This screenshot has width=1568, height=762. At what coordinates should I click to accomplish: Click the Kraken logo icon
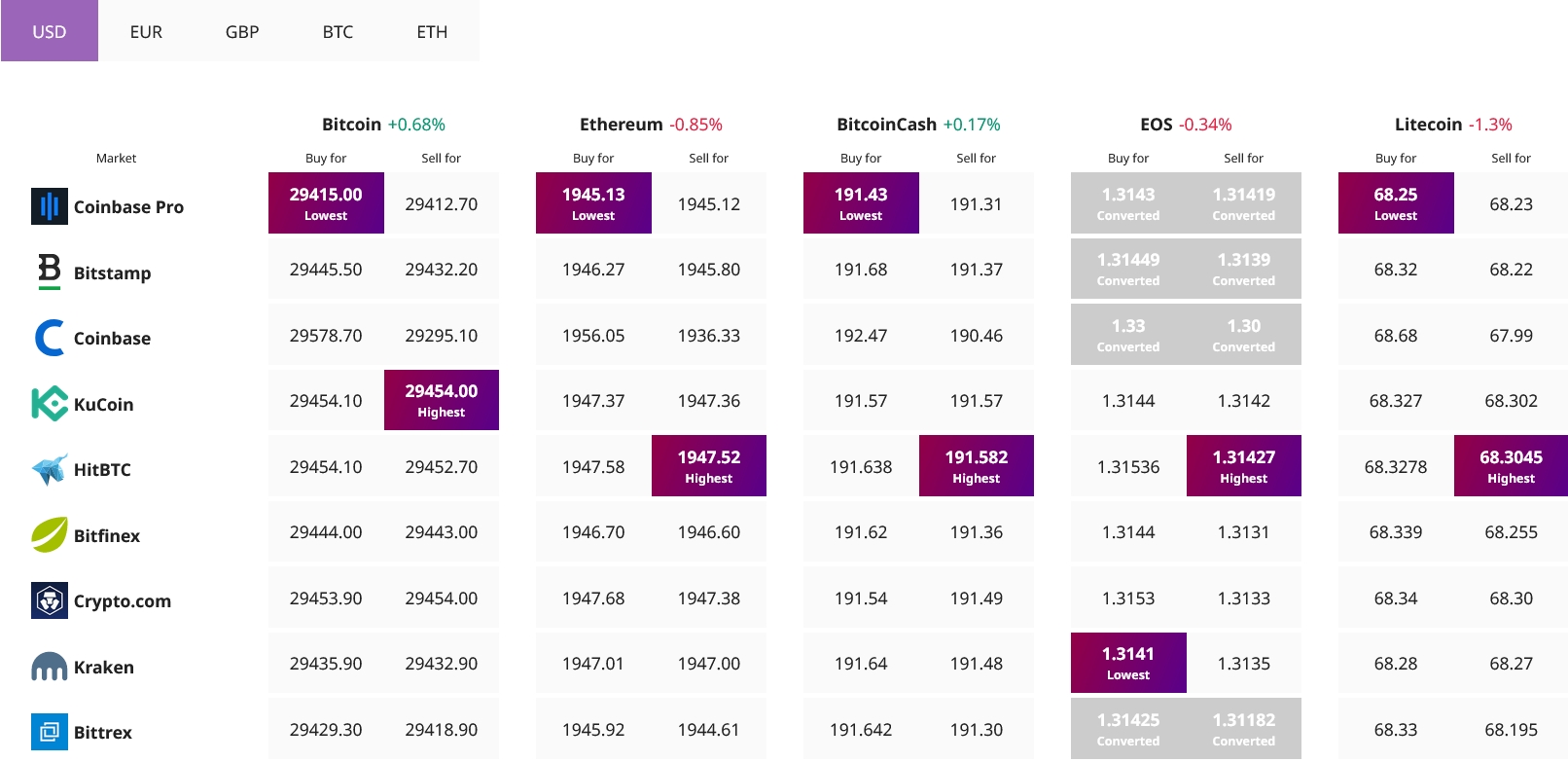point(50,667)
